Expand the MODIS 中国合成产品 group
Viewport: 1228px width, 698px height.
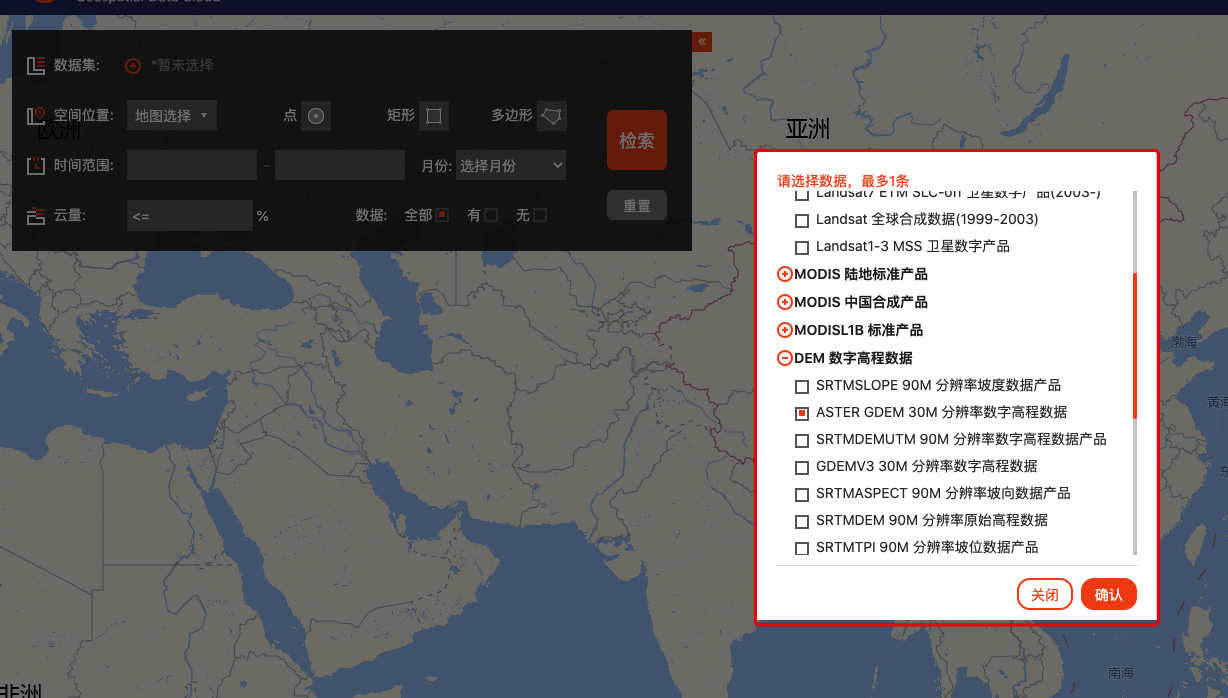(x=785, y=302)
